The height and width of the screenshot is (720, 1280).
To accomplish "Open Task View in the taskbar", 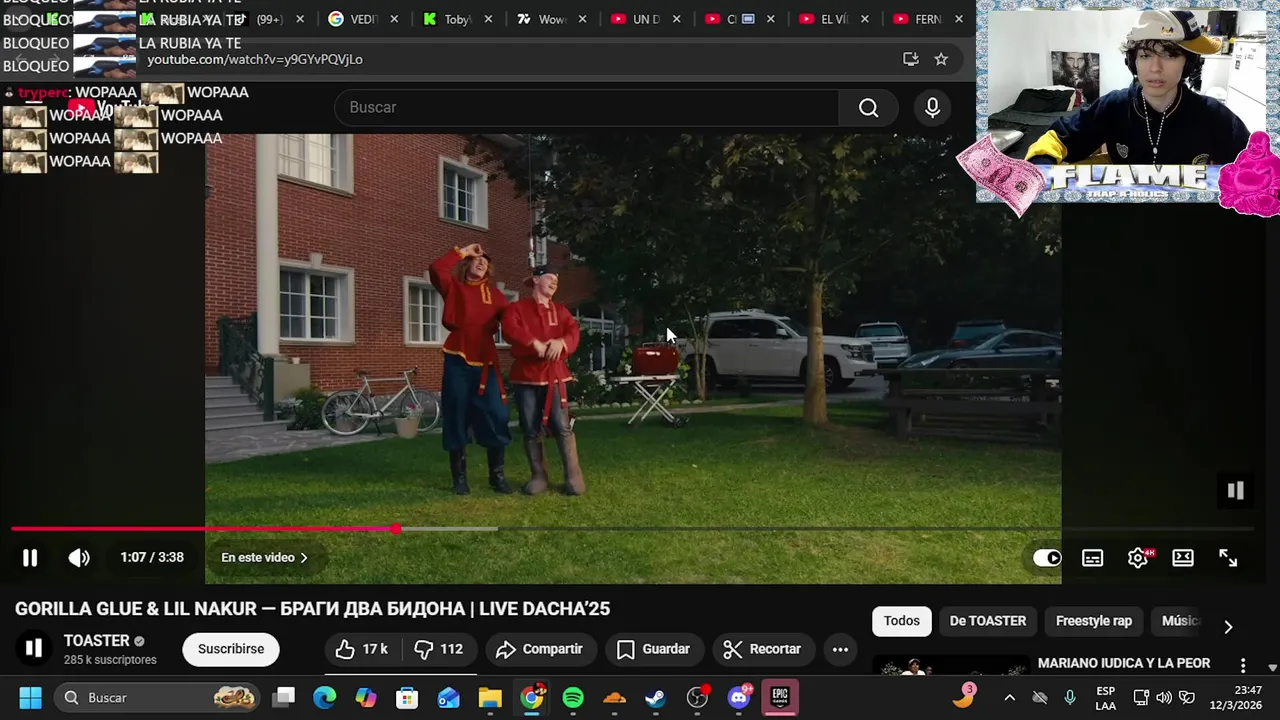I will point(285,697).
